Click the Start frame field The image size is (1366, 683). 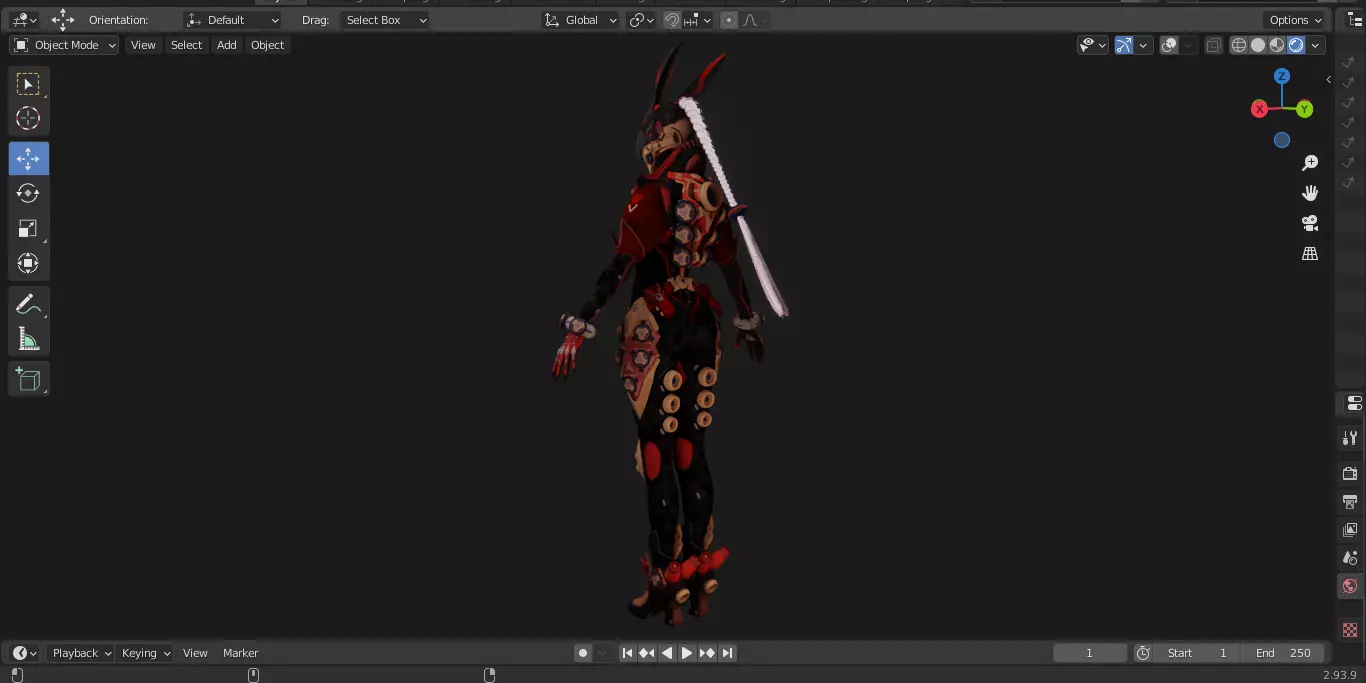(x=1198, y=653)
